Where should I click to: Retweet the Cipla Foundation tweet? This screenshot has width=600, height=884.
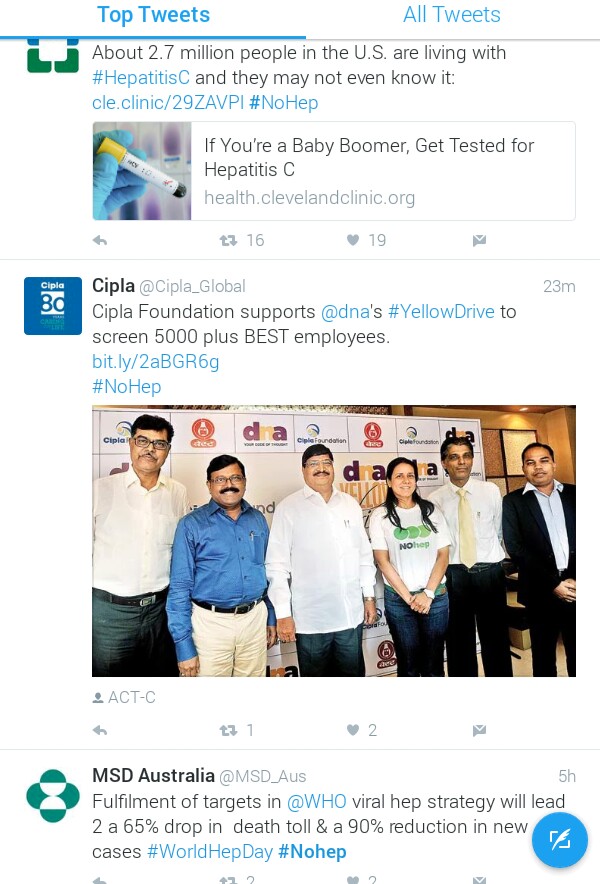(228, 731)
